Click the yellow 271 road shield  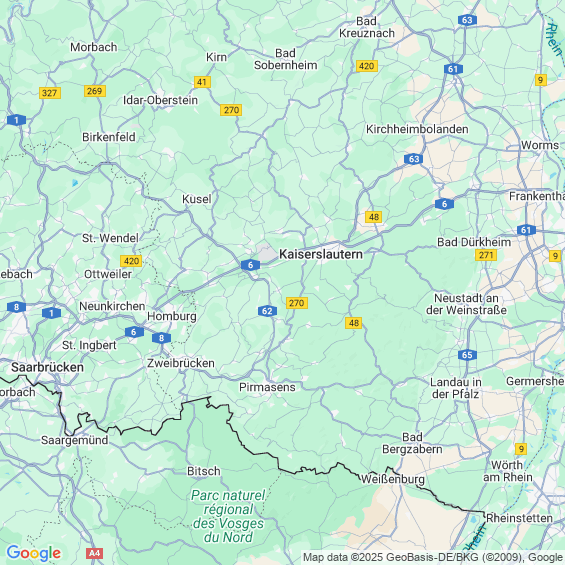[x=486, y=255]
